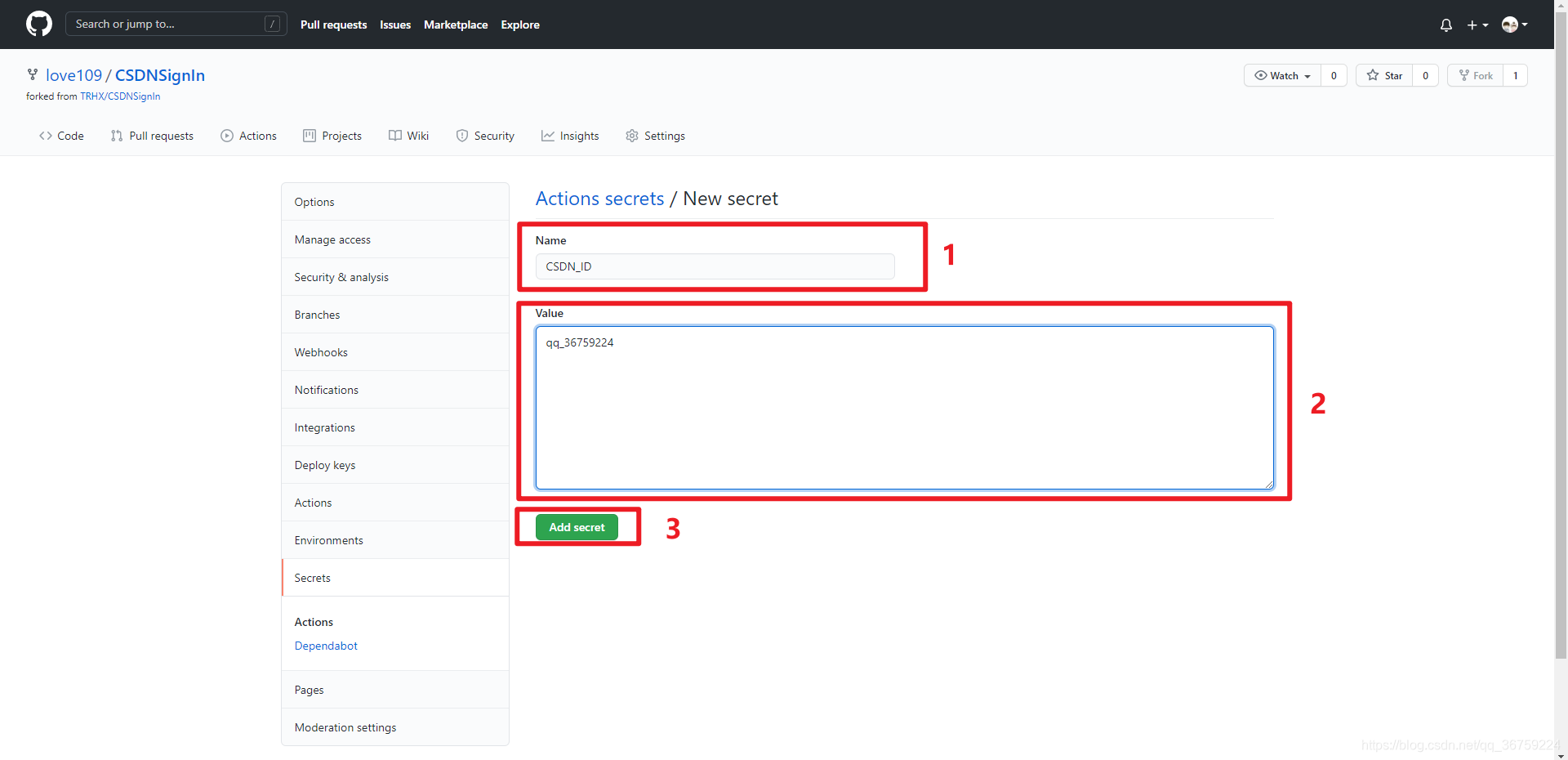Switch to the Wiki tab

tap(408, 136)
